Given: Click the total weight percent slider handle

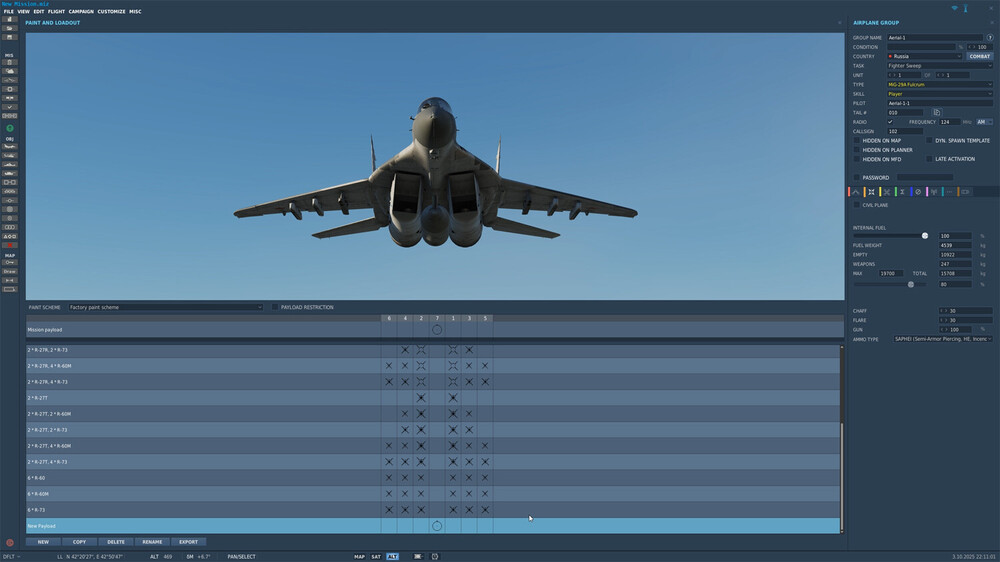Looking at the screenshot, I should (911, 285).
